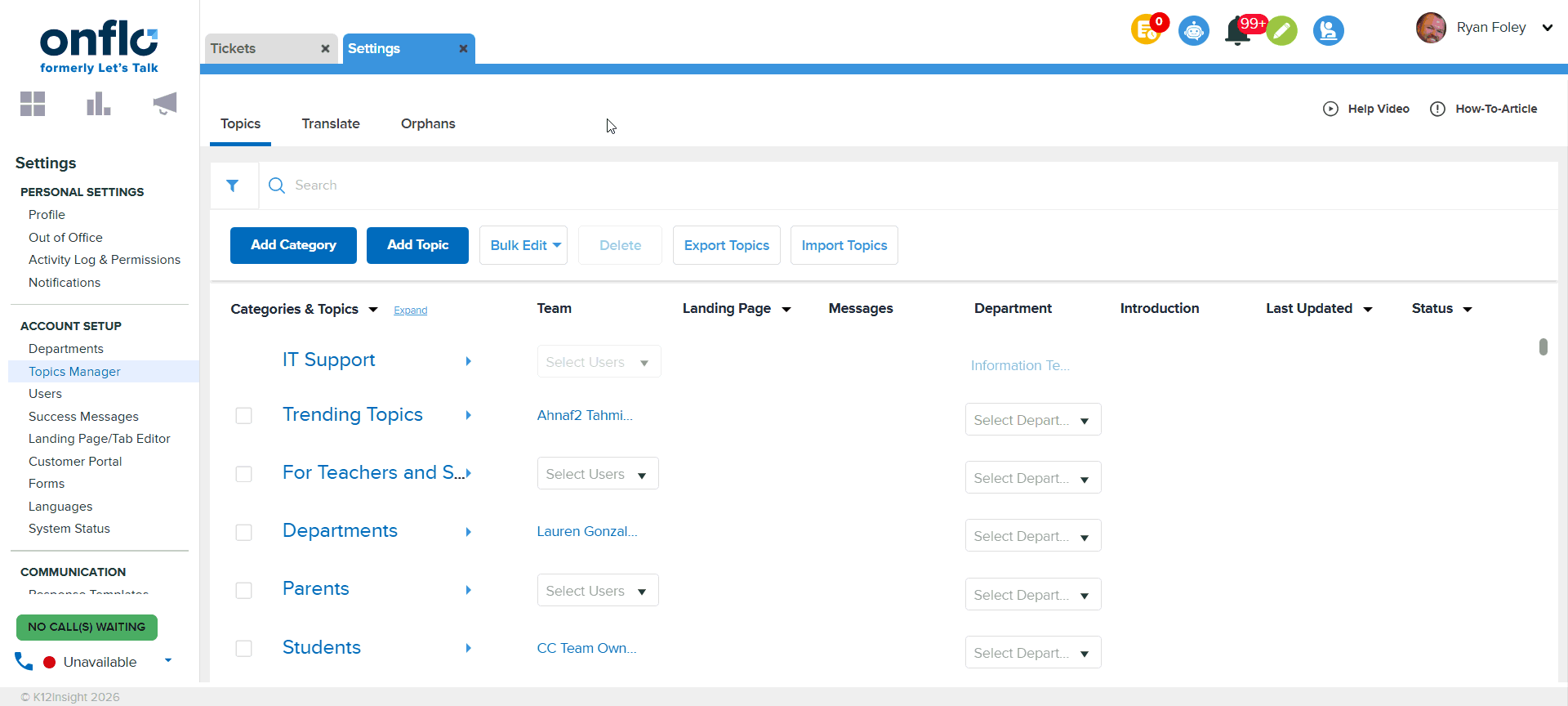Click the NO CALL(S) WAITING button
The height and width of the screenshot is (706, 1568).
(87, 628)
